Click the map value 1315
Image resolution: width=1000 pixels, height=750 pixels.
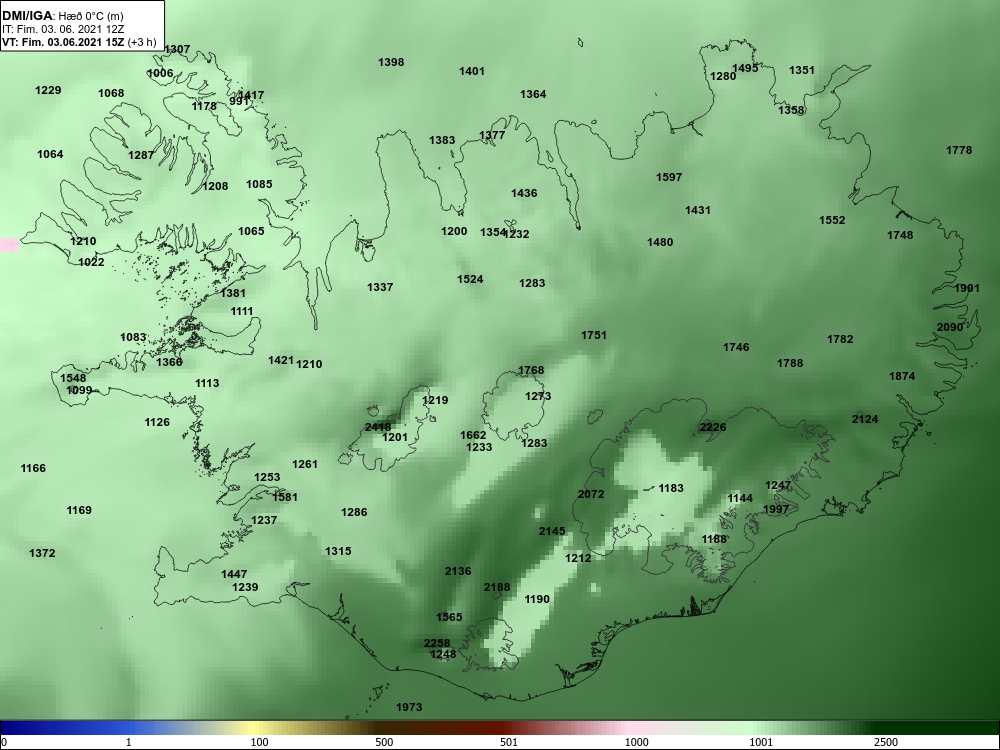[x=338, y=552]
